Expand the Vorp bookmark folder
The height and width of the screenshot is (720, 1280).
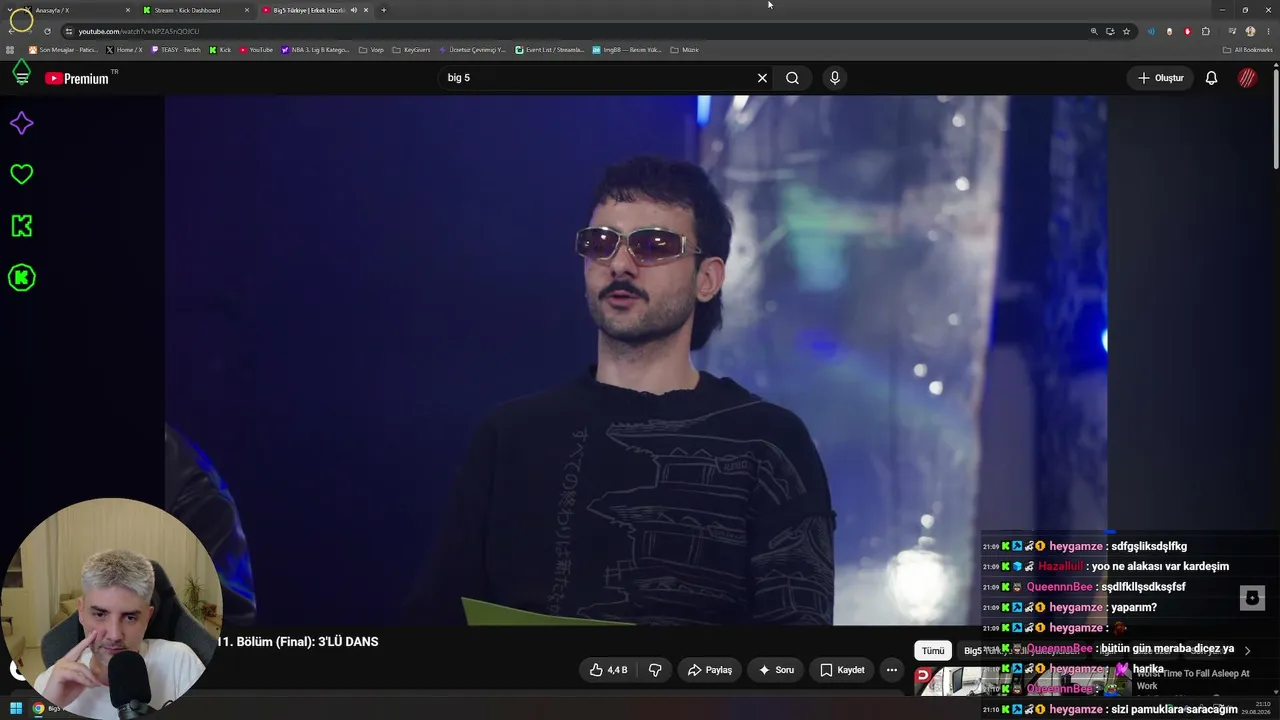(371, 49)
